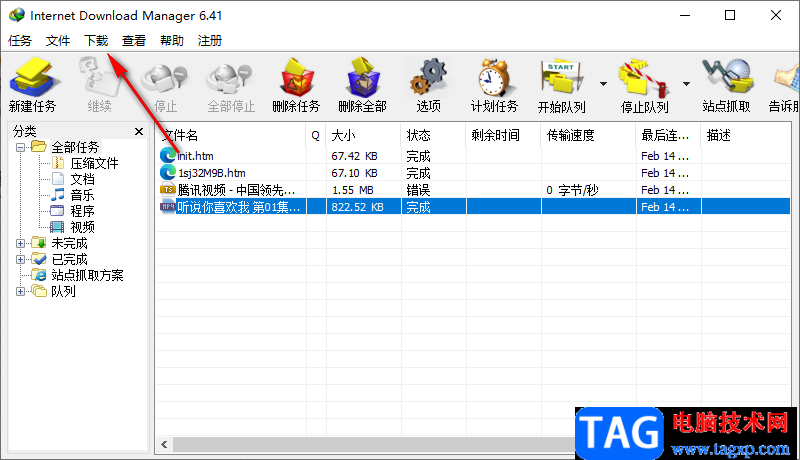Sort by 传输速度 column header

click(x=589, y=136)
